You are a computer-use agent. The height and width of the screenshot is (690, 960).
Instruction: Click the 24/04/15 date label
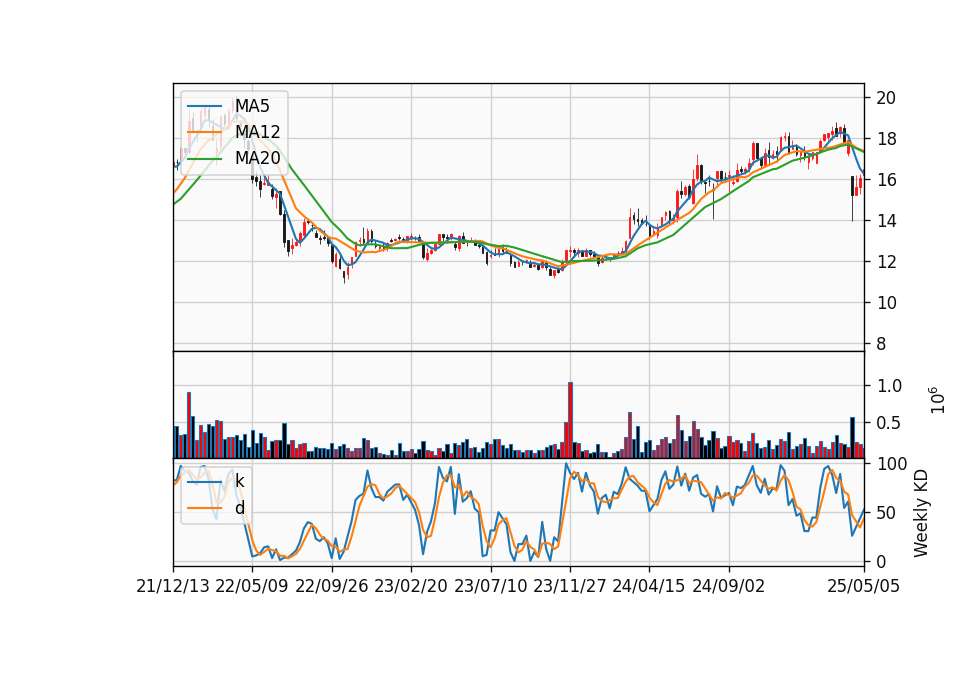649,586
